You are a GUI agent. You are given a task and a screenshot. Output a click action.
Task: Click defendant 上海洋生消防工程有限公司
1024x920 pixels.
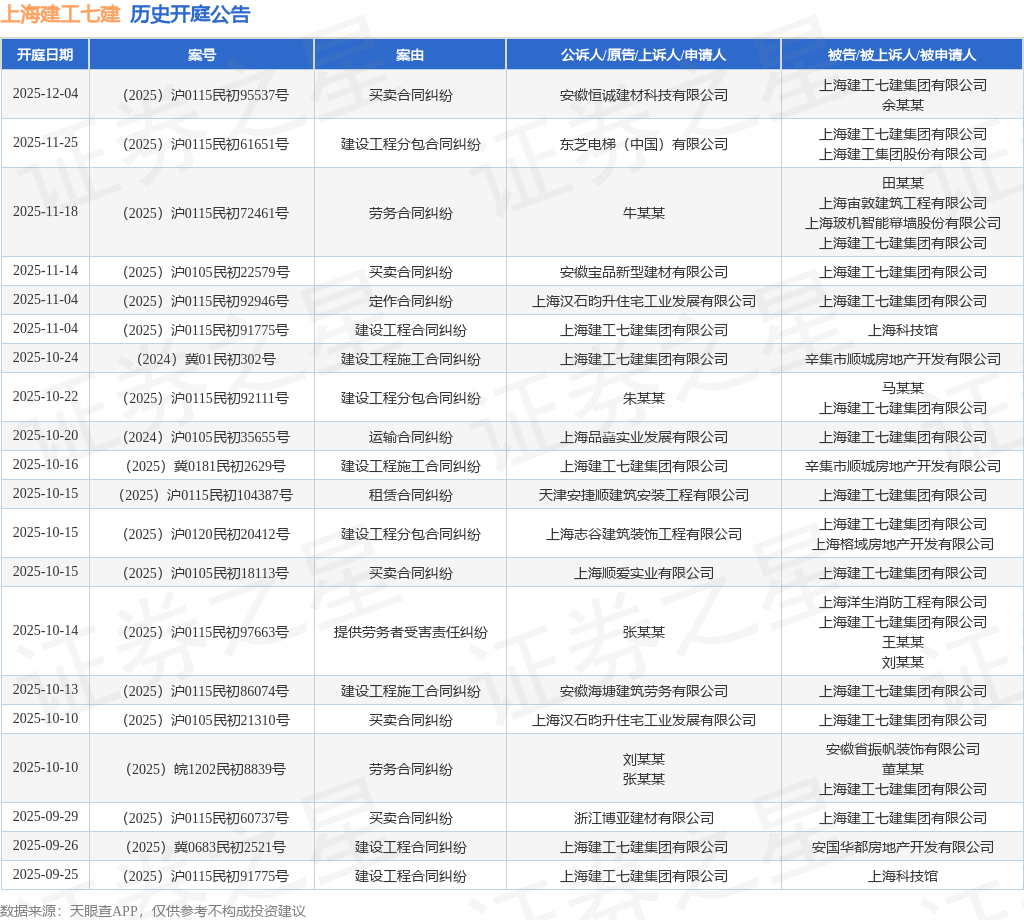(903, 603)
